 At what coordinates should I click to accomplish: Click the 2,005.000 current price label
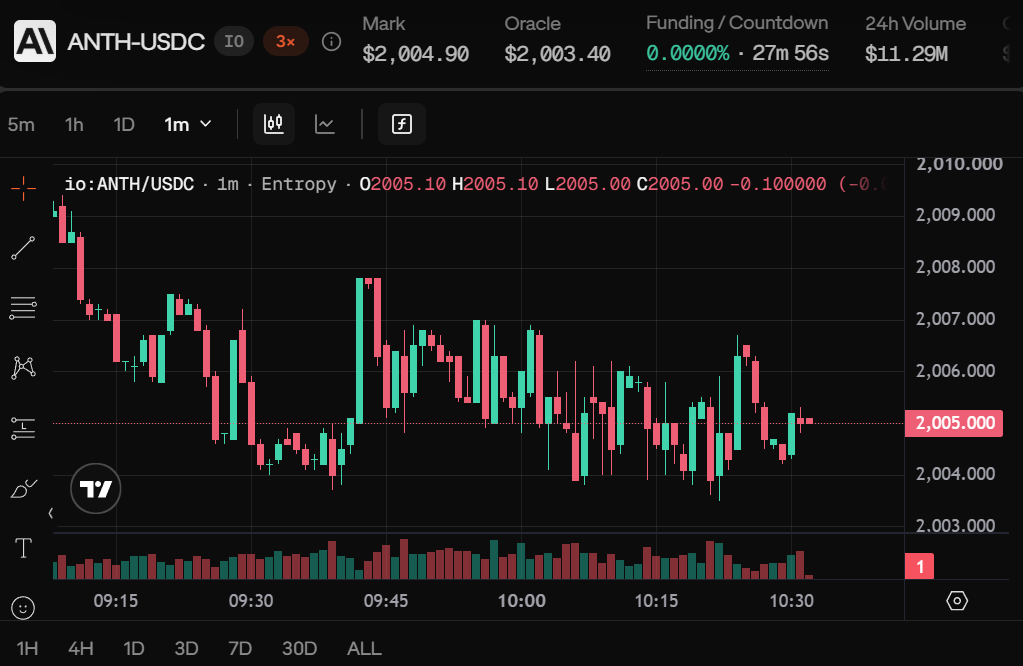(x=954, y=423)
